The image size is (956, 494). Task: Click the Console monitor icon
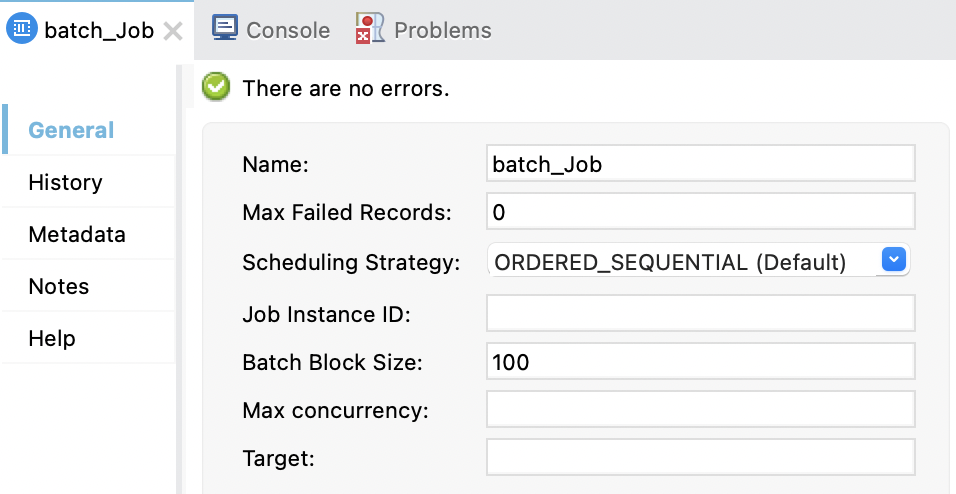[225, 29]
